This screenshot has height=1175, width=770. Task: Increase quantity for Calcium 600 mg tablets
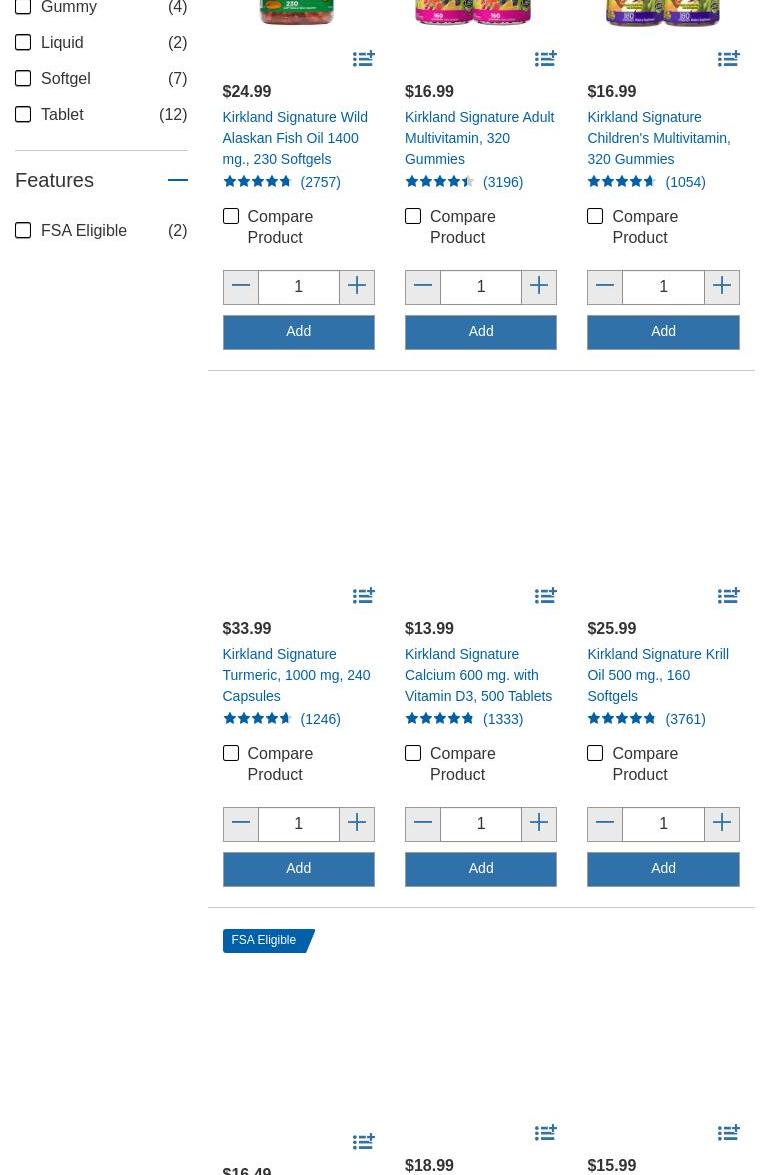tap(539, 824)
